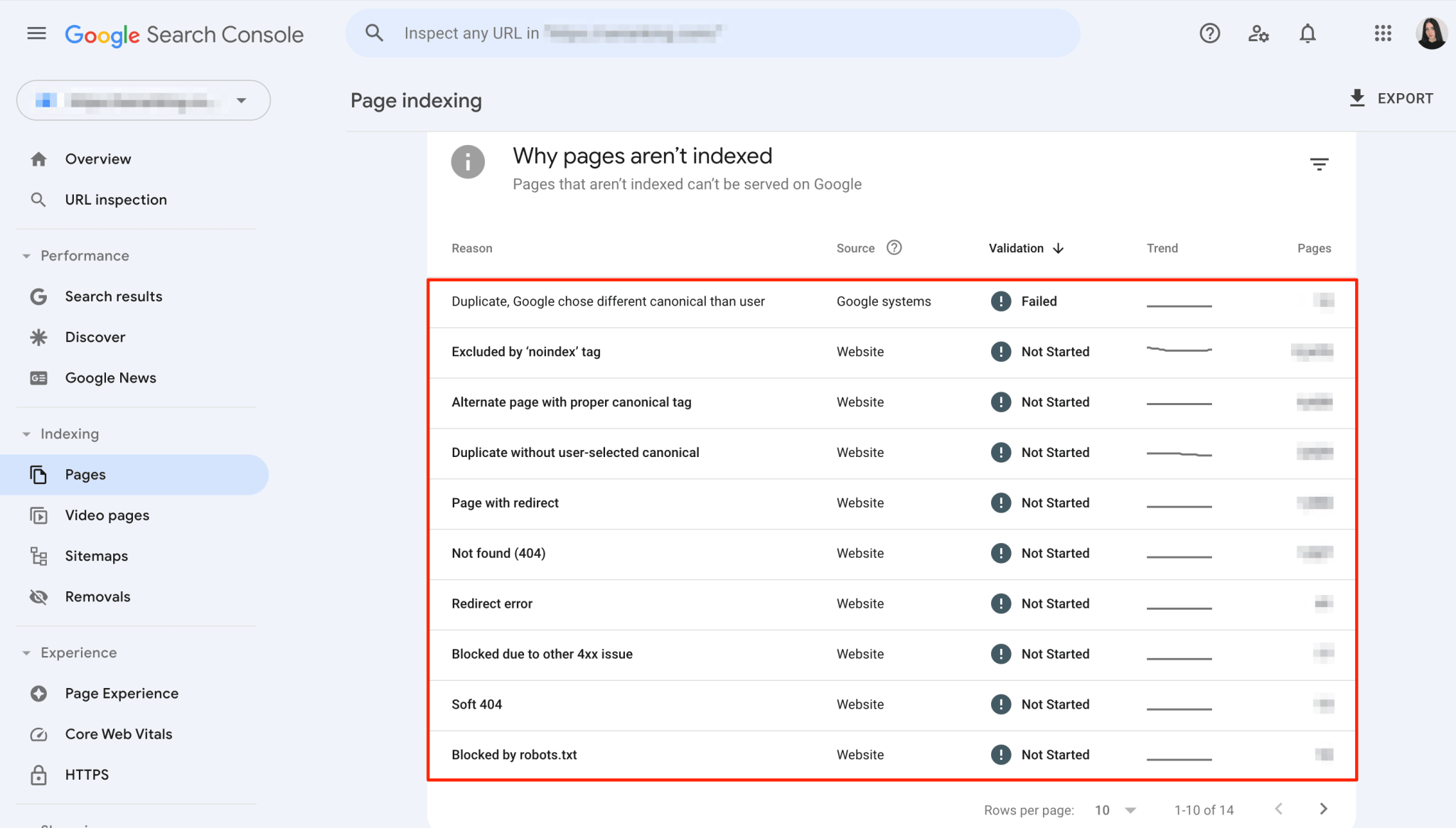Open the Google apps grid
Image resolution: width=1456 pixels, height=828 pixels.
tap(1382, 33)
